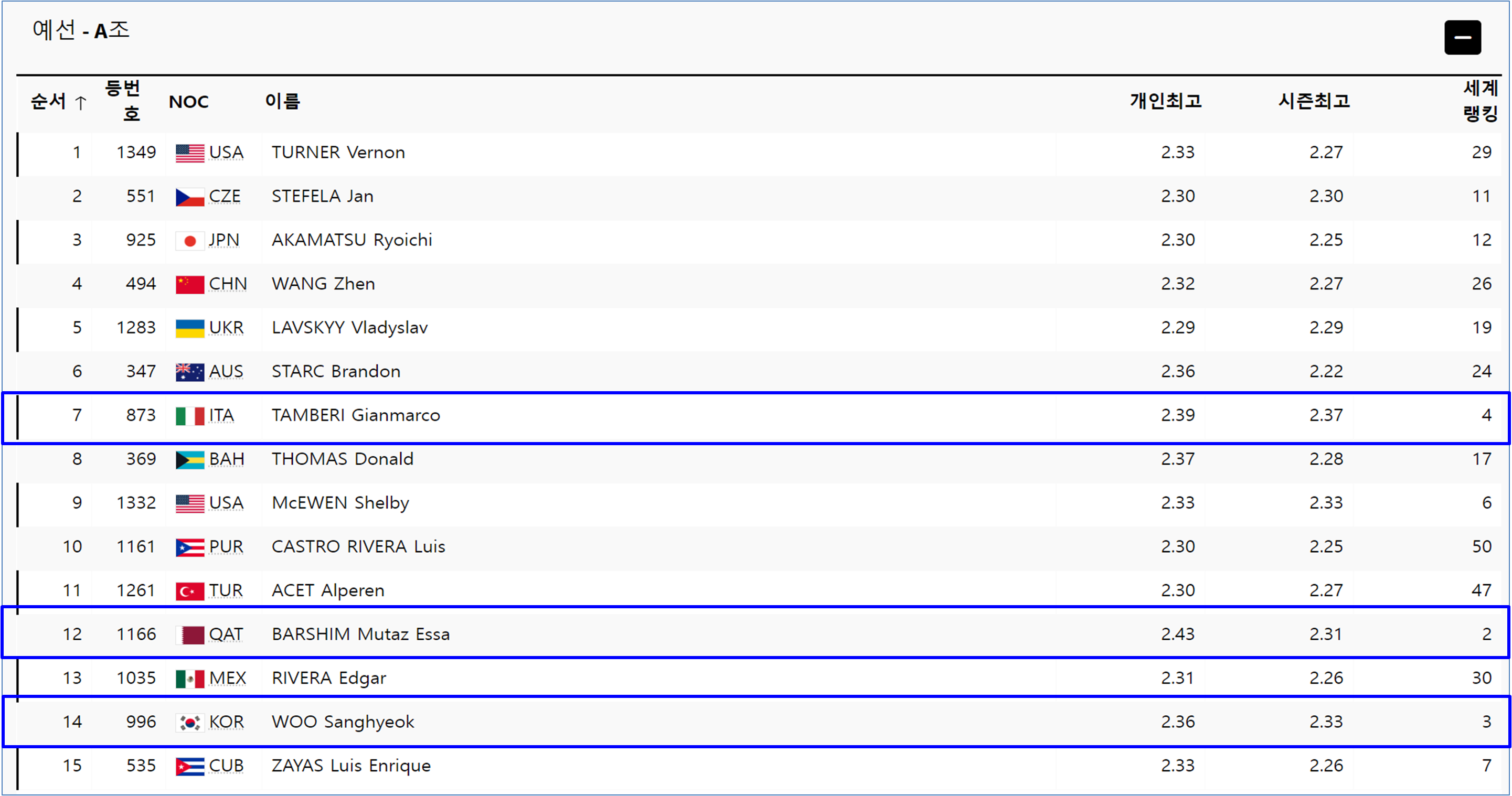Click the QAT country code
Image resolution: width=1512 pixels, height=796 pixels.
coord(226,634)
